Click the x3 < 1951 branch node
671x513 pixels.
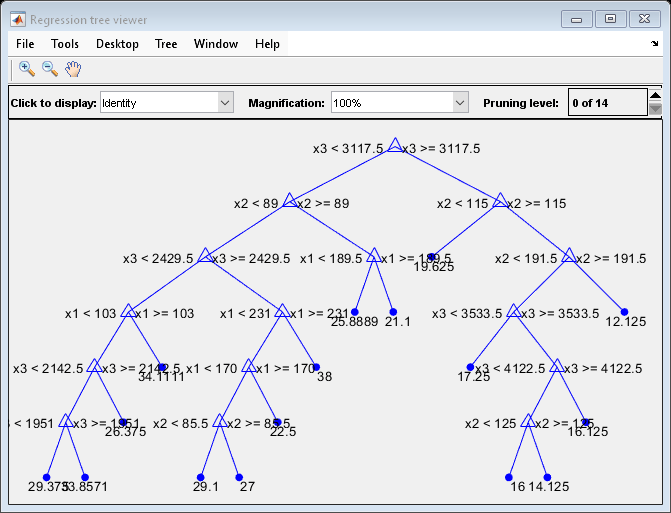[65, 421]
